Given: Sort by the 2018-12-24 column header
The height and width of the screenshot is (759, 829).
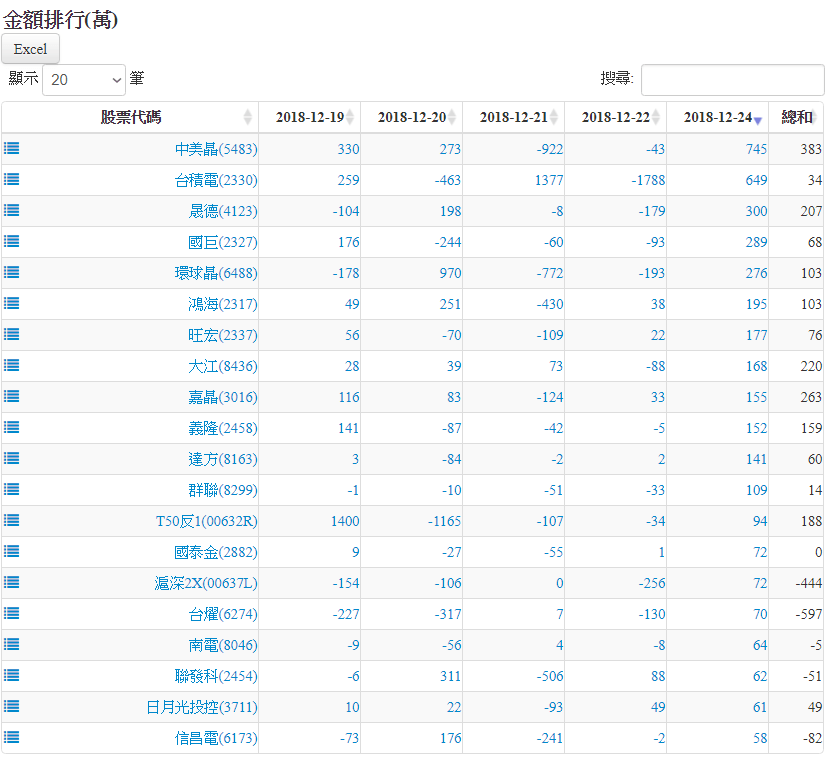Looking at the screenshot, I should click(x=717, y=117).
